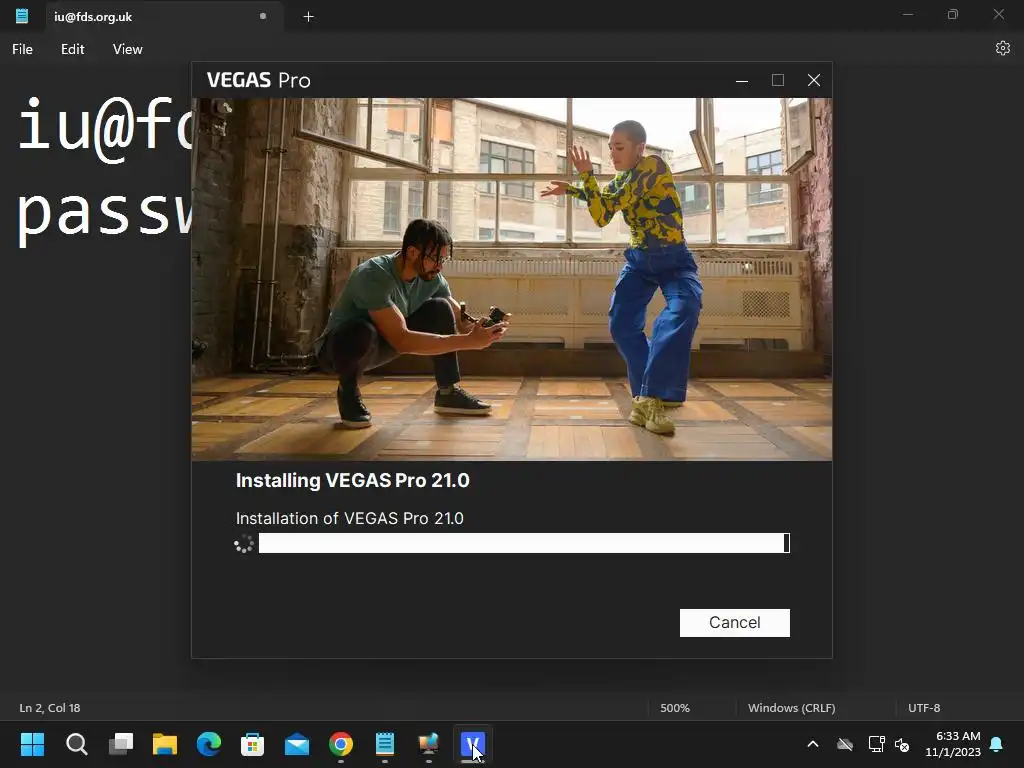Viewport: 1024px width, 768px height.
Task: Open the Windows Start menu
Action: point(33,744)
